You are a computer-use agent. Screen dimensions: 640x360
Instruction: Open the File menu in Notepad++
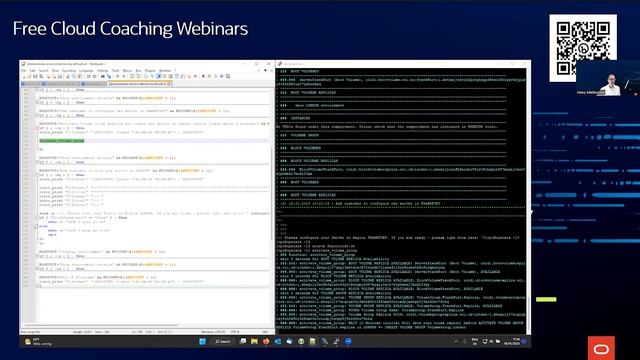pos(24,71)
